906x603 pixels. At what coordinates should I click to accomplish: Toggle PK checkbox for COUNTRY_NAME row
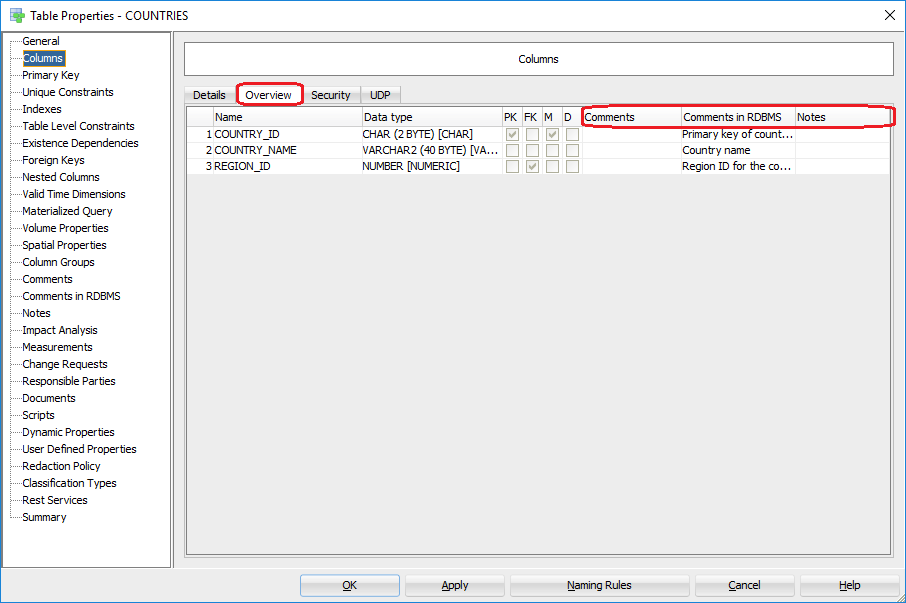coord(512,150)
